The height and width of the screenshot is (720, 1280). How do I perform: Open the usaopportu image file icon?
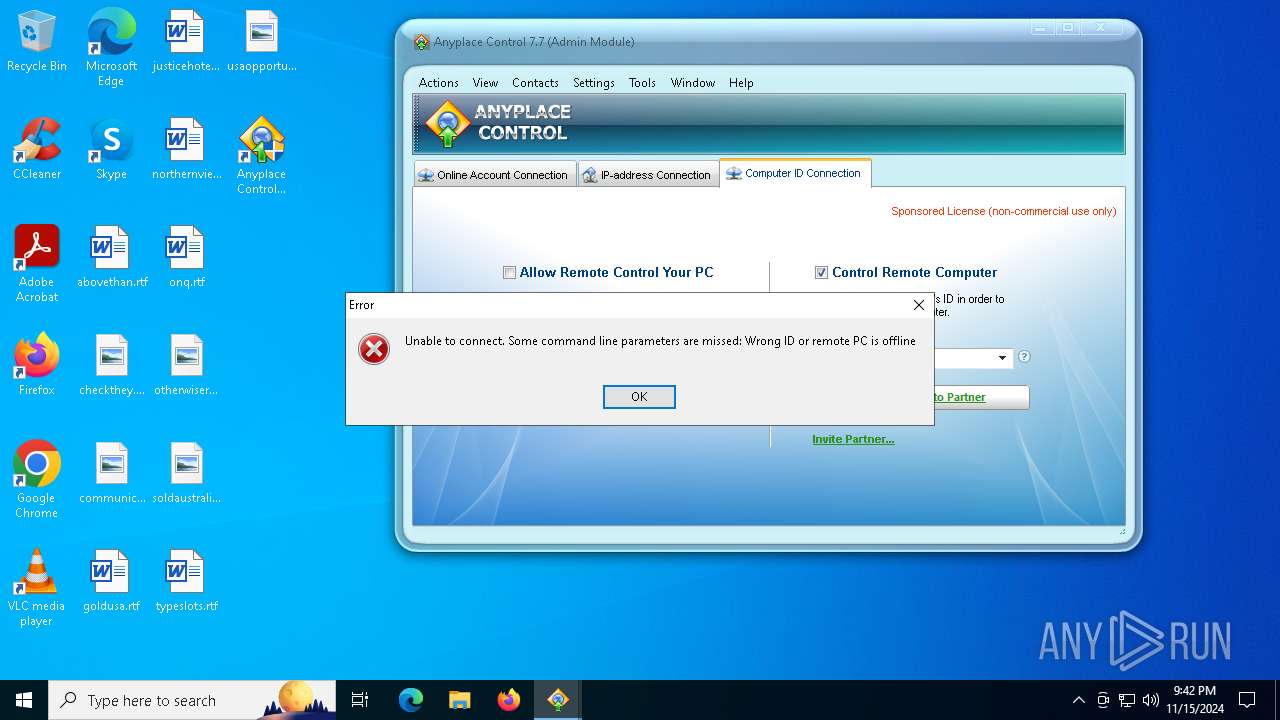coord(261,42)
